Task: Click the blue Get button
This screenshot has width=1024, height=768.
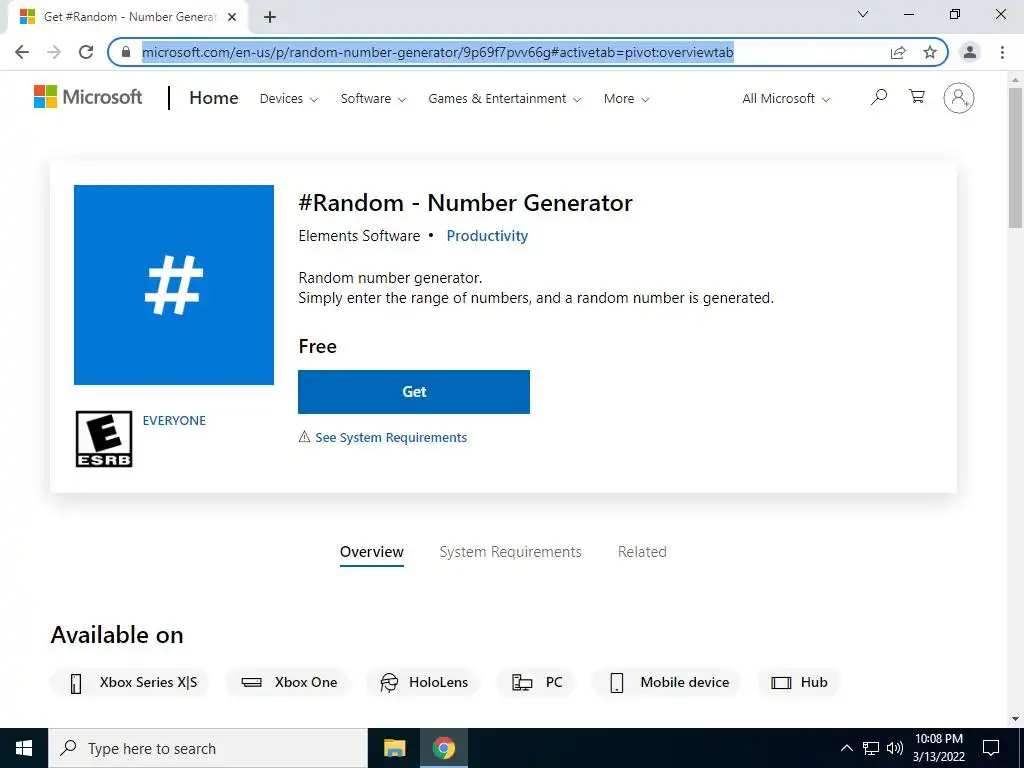Action: pos(414,392)
